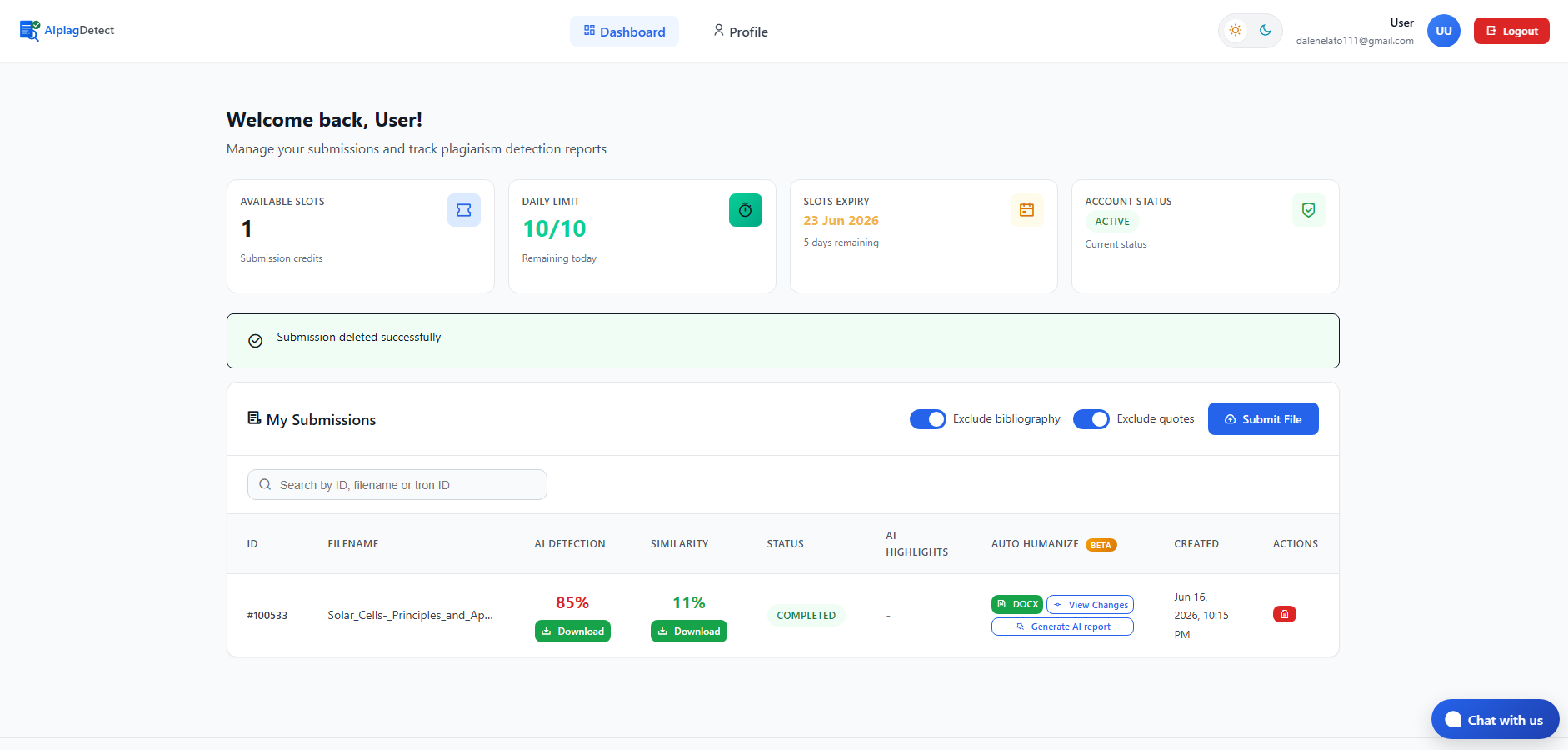Screen dimensions: 1568x750
Task: Click the AI Detection column header
Action: pyautogui.click(x=570, y=544)
